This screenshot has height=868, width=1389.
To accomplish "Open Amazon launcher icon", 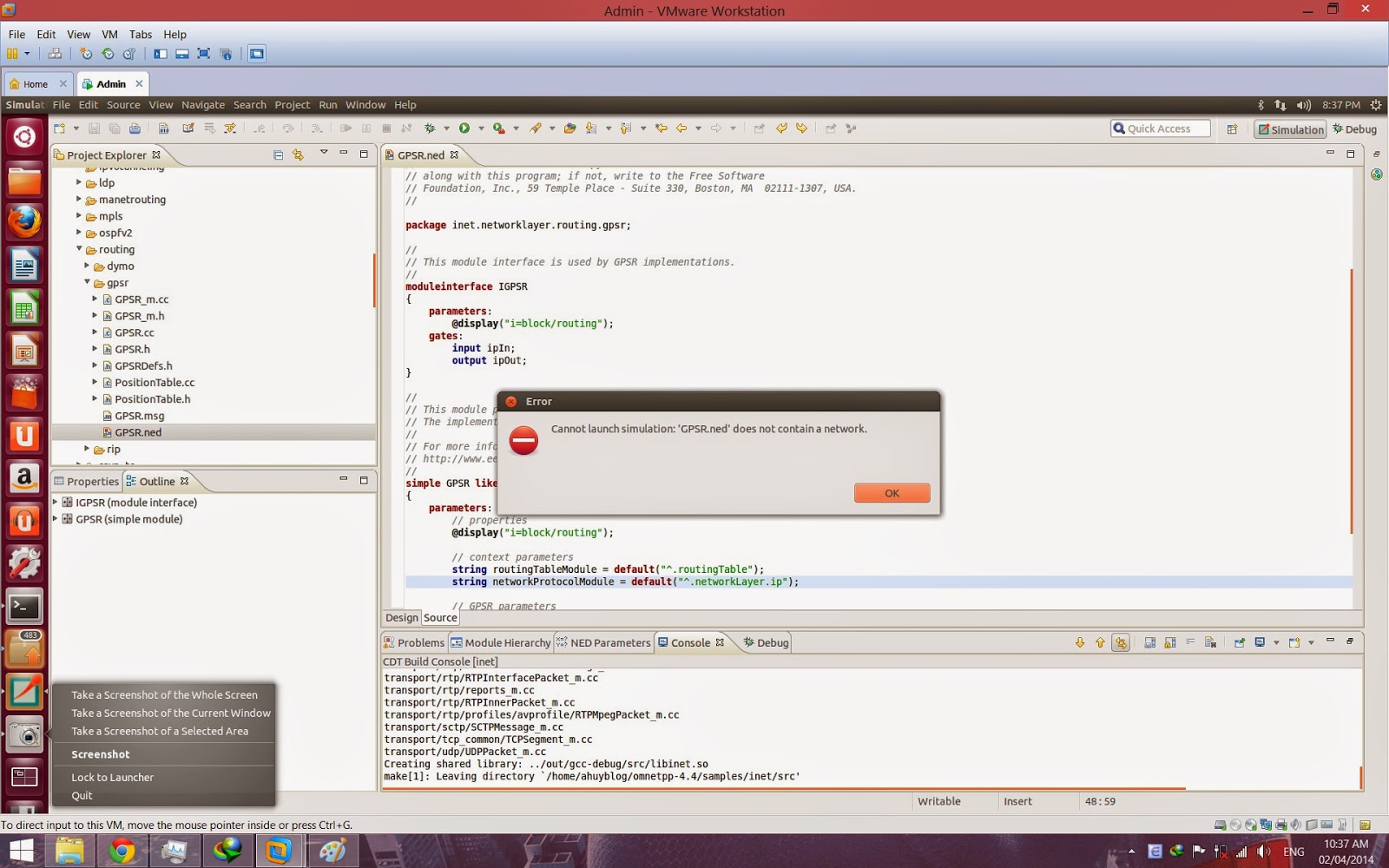I will [x=24, y=478].
